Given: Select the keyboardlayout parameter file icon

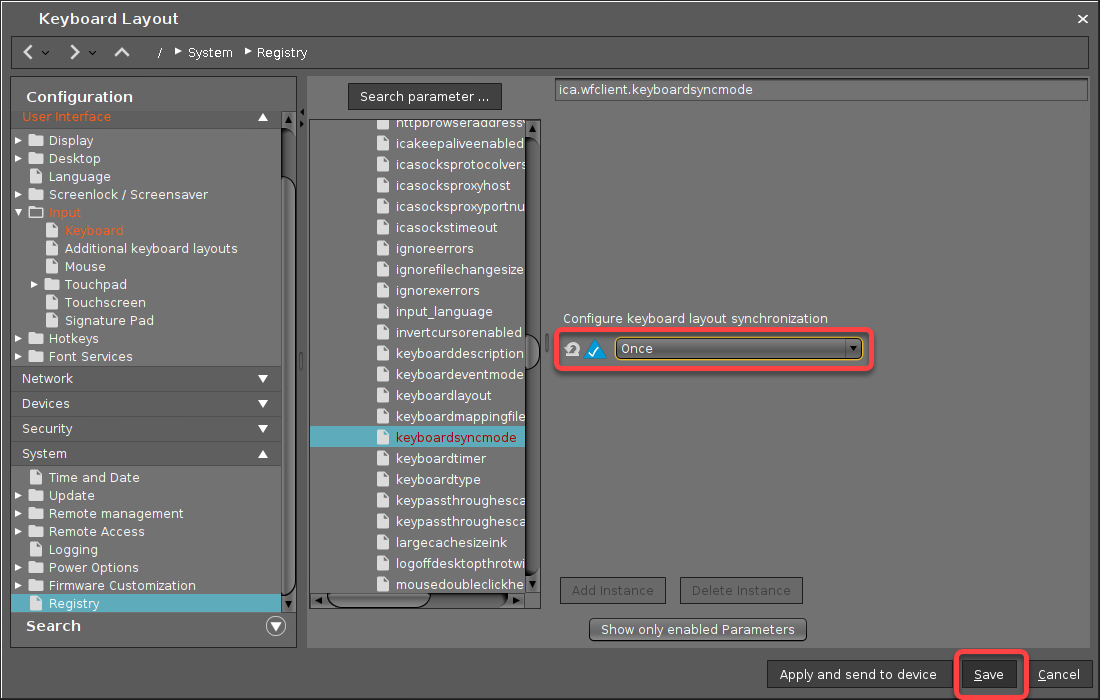Looking at the screenshot, I should coord(383,395).
